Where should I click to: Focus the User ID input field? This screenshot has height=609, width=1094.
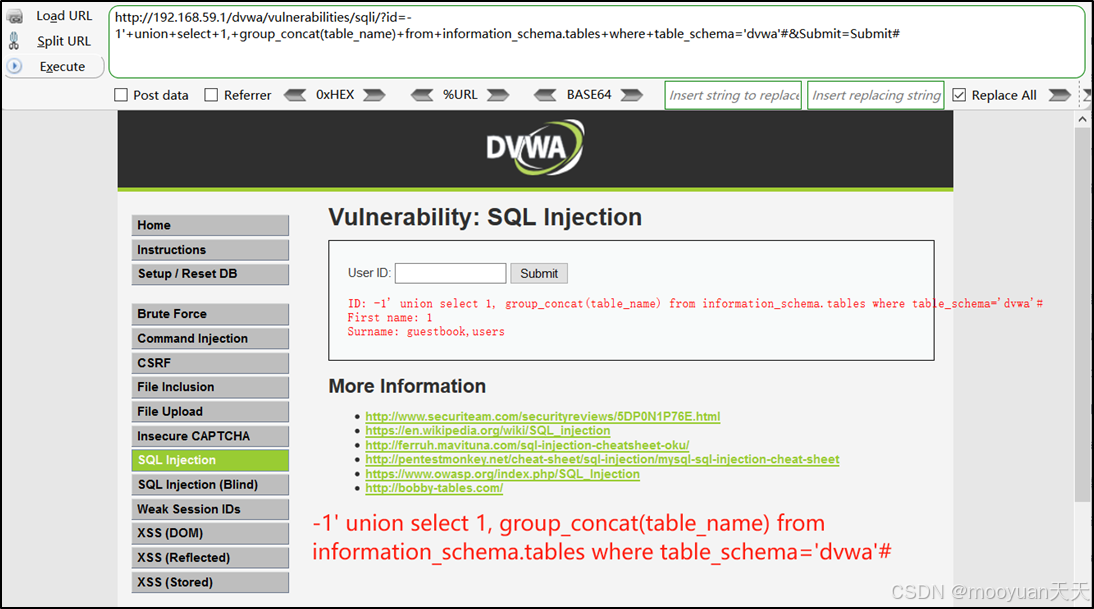[x=451, y=273]
